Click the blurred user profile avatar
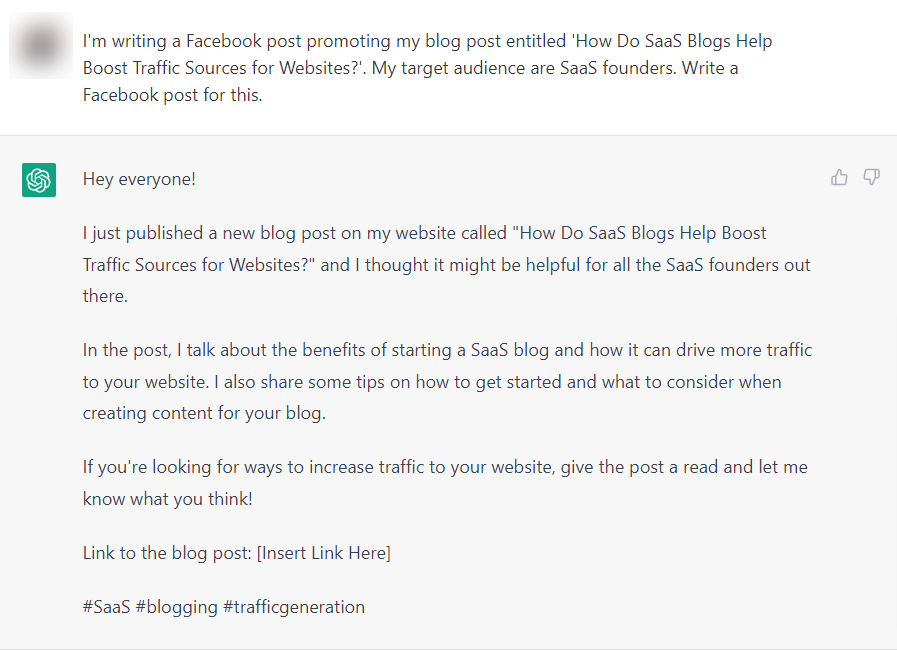Image resolution: width=897 pixels, height=650 pixels. (x=40, y=45)
